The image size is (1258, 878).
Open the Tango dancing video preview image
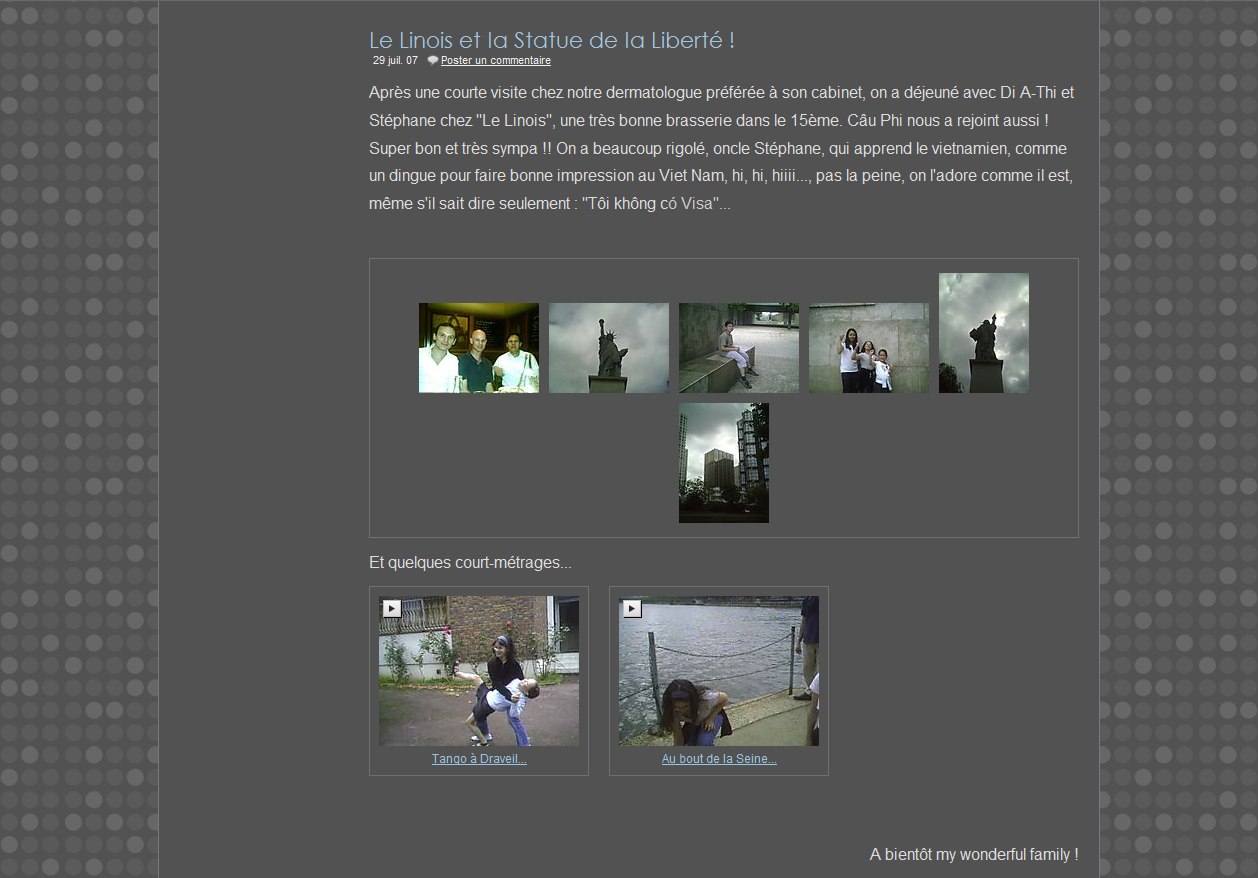(479, 671)
